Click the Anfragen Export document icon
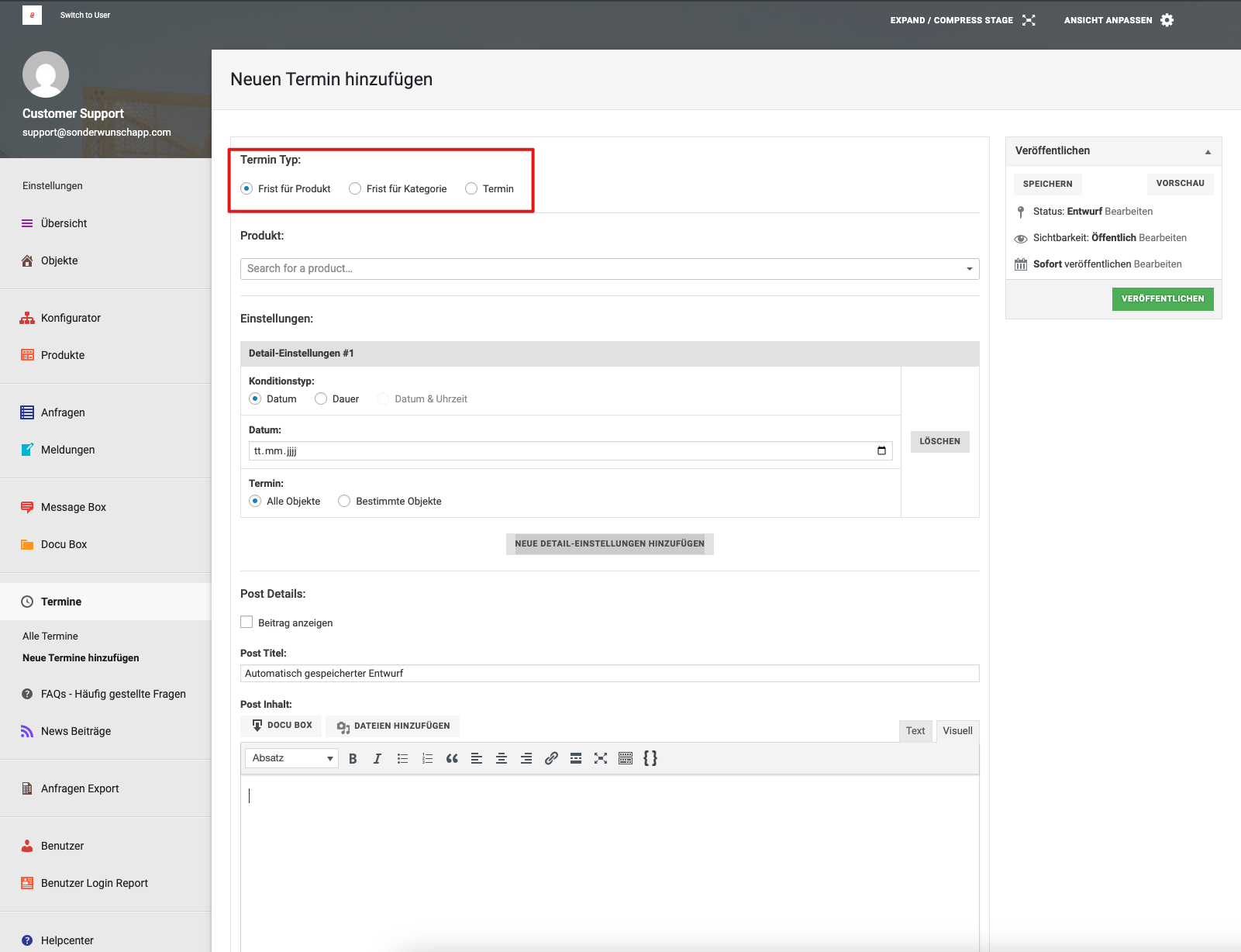This screenshot has width=1241, height=952. pos(27,788)
